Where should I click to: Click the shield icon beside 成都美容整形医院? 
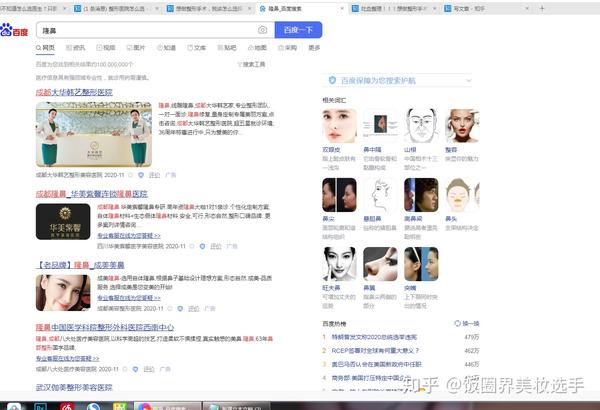pos(180,309)
